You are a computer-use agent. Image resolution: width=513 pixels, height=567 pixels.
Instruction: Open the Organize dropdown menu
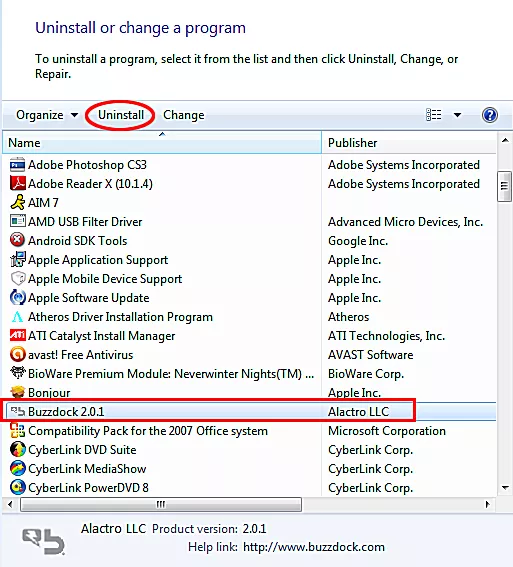47,115
